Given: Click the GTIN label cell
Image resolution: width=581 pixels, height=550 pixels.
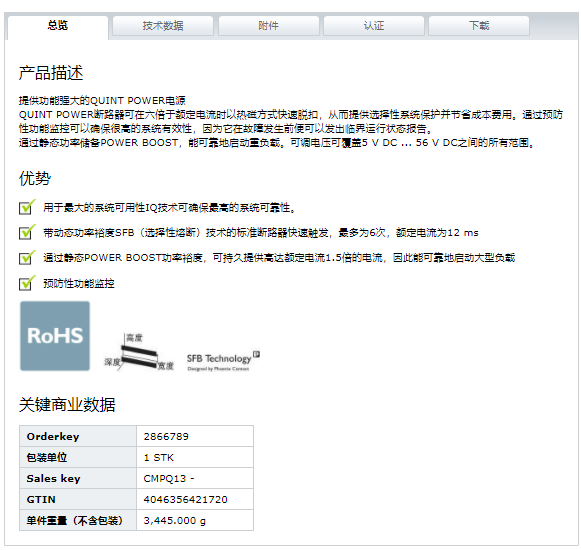Looking at the screenshot, I should coord(78,499).
